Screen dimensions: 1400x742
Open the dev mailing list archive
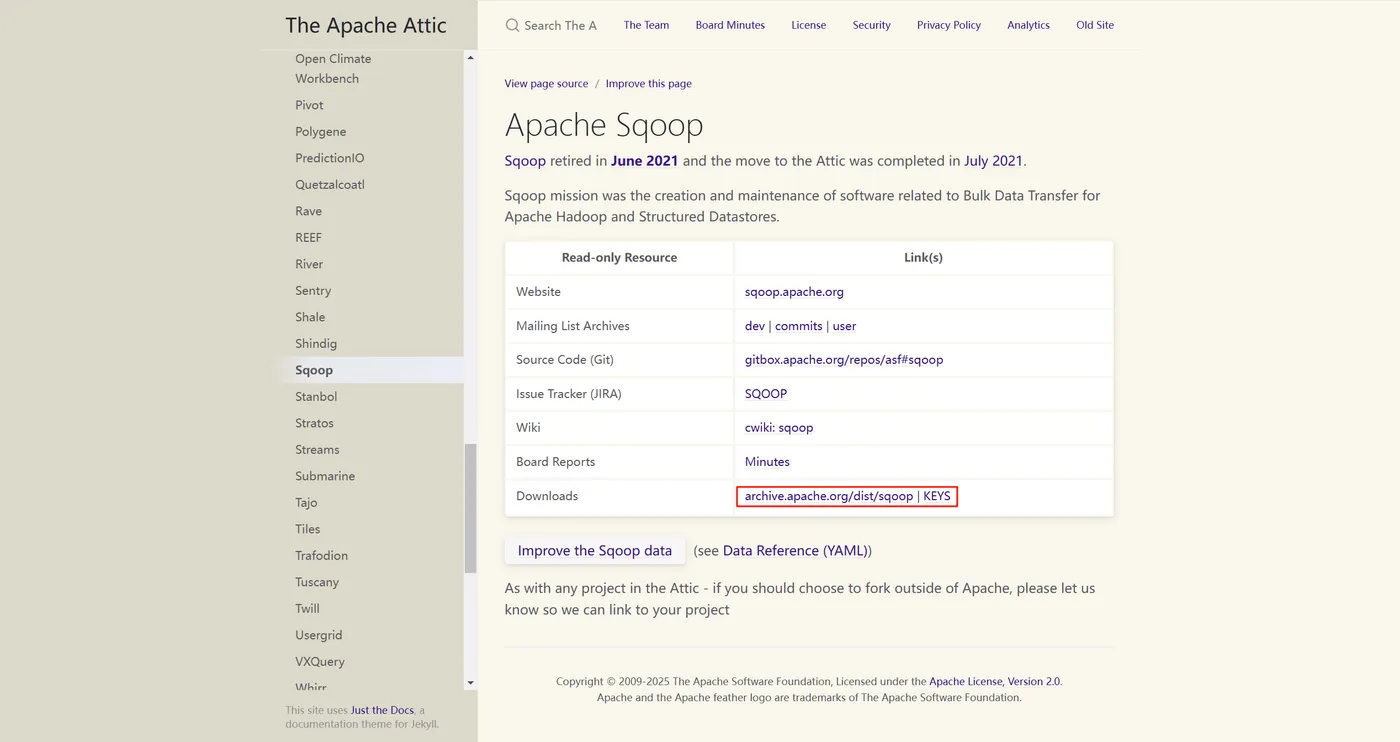click(755, 326)
